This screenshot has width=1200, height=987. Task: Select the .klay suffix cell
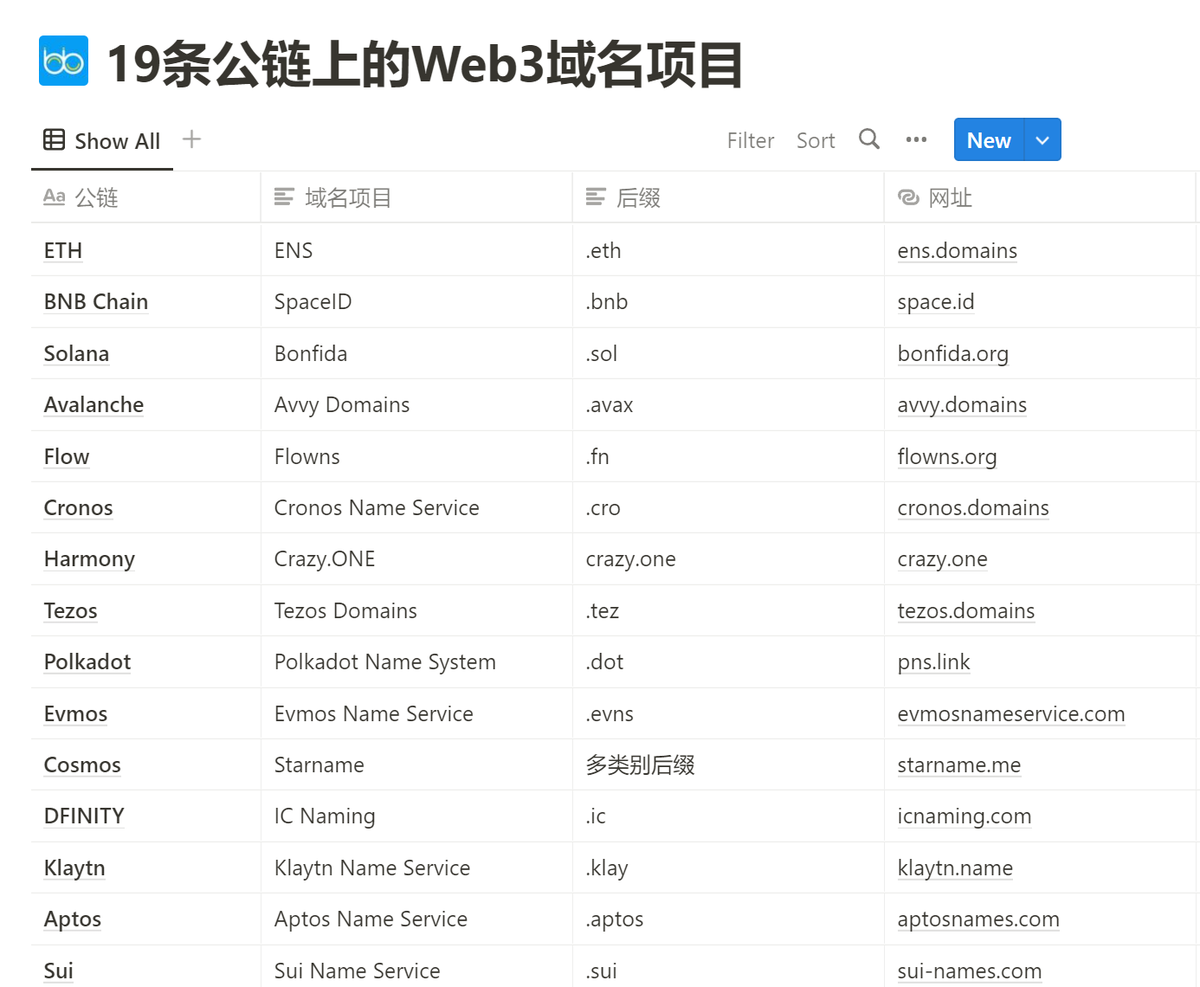728,868
